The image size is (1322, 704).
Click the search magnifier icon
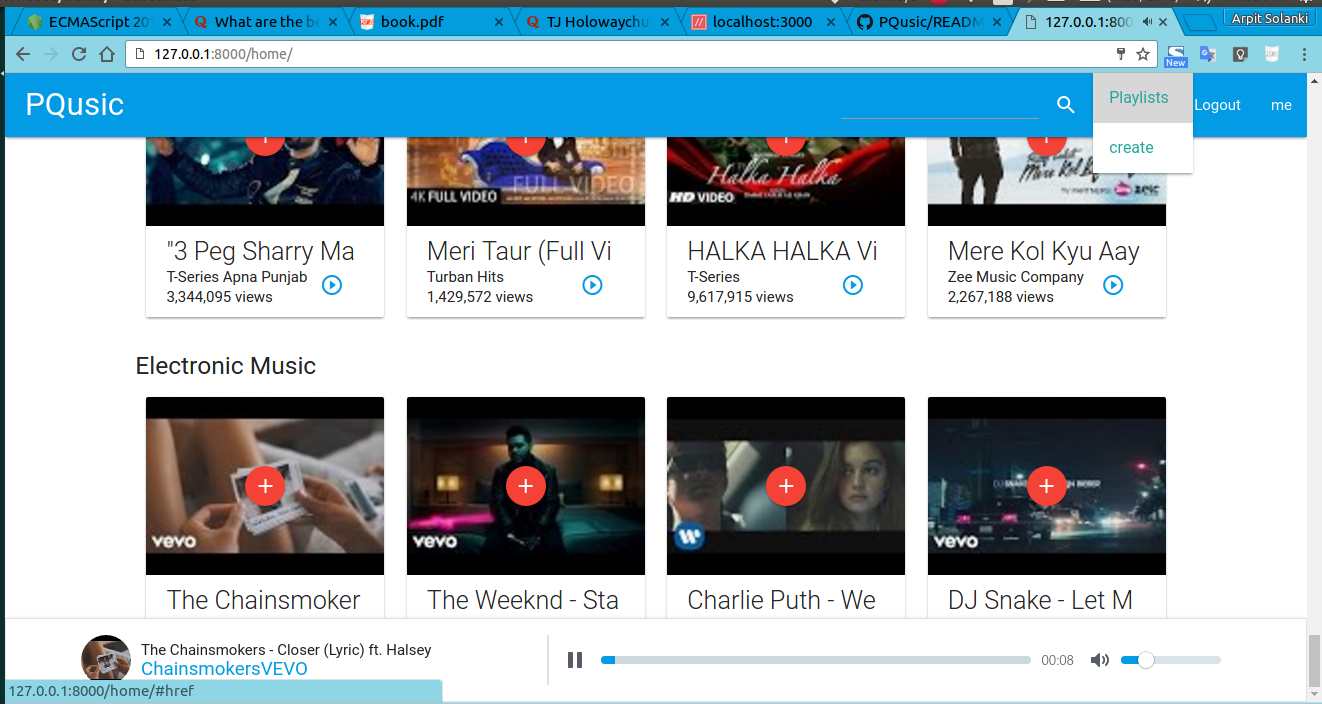click(x=1066, y=105)
